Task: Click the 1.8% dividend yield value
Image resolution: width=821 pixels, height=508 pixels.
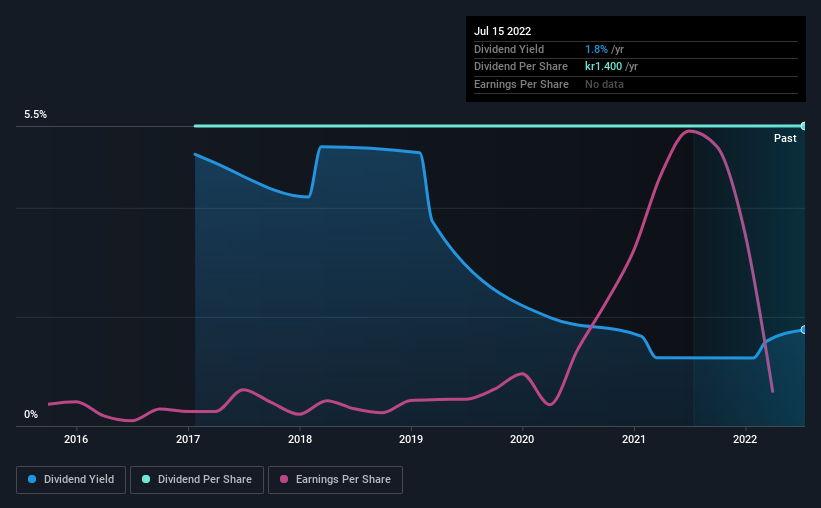Action: [596, 49]
